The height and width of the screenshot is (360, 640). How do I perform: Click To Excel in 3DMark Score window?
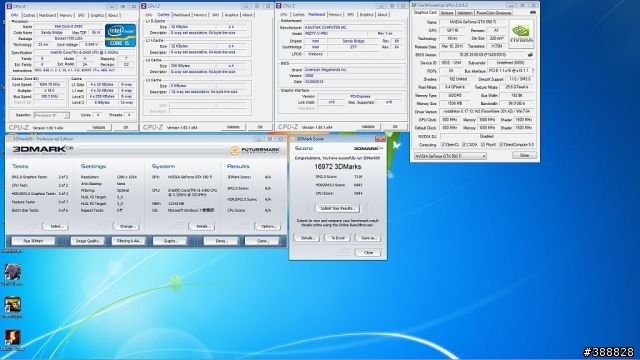click(338, 238)
